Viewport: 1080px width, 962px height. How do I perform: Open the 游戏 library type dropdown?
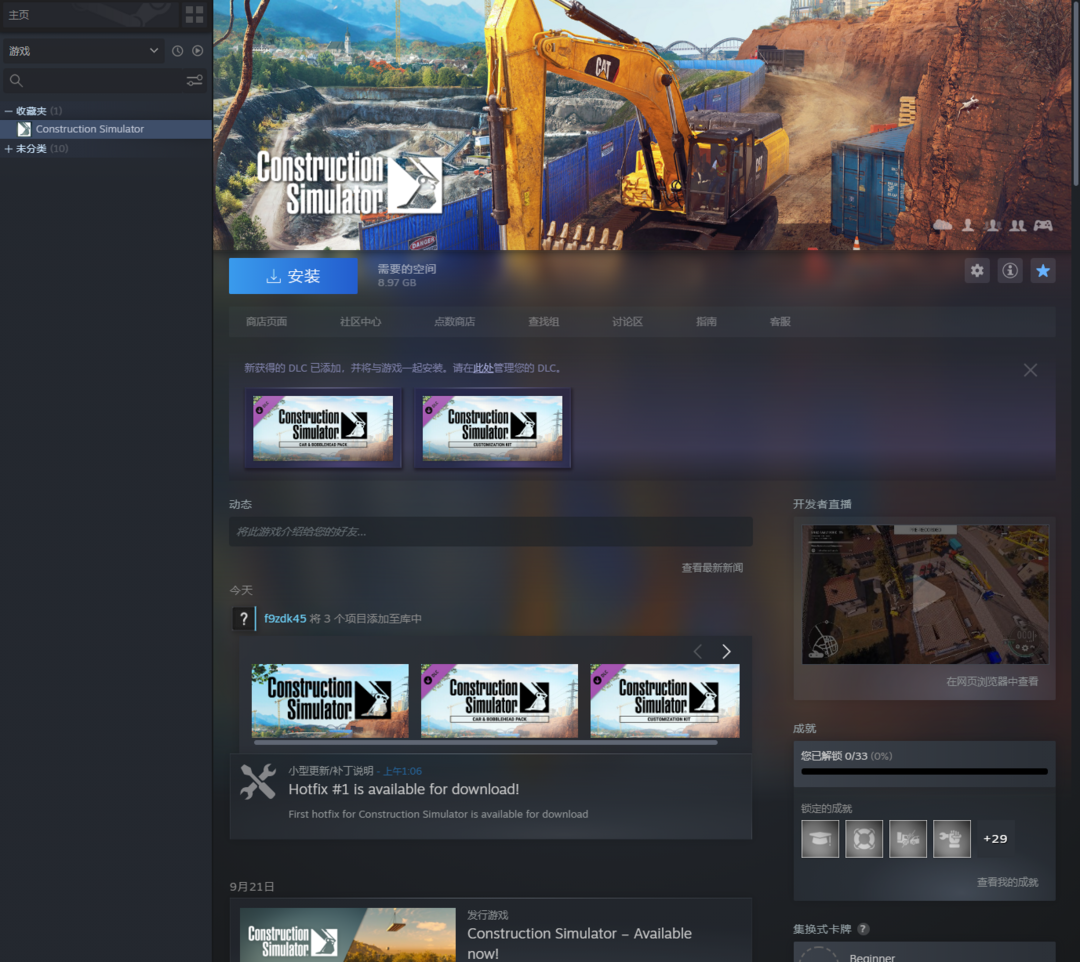pos(84,51)
